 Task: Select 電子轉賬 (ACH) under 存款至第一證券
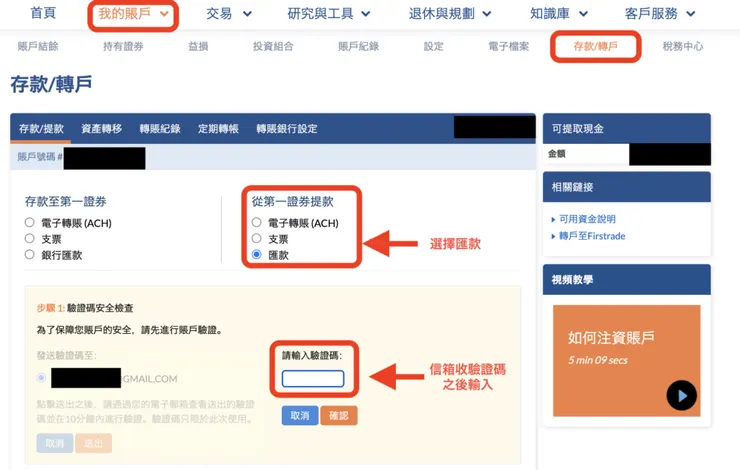pyautogui.click(x=30, y=222)
